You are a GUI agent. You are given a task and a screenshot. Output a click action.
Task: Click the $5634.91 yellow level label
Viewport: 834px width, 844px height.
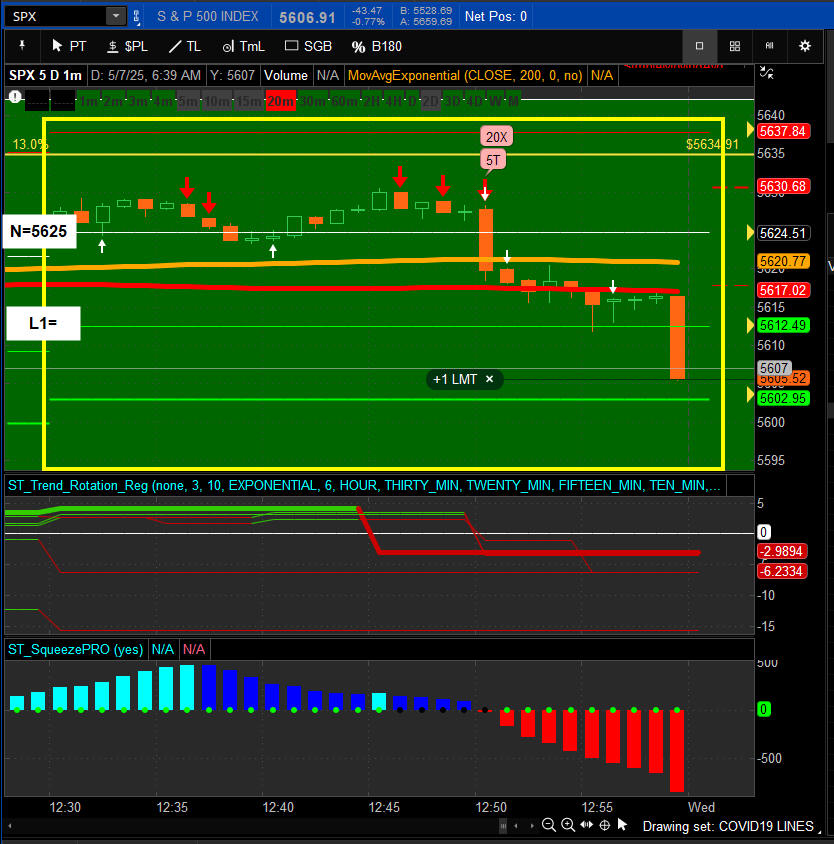tap(712, 144)
